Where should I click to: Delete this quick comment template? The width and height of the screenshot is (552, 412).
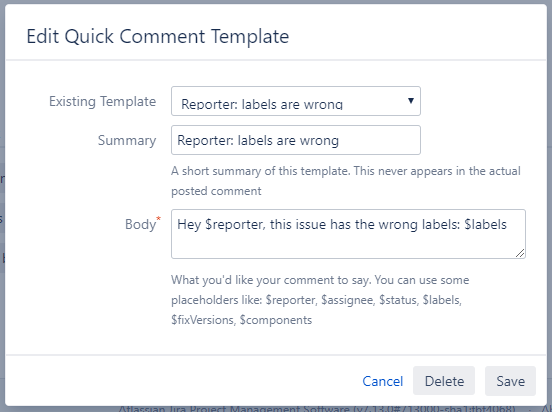444,381
